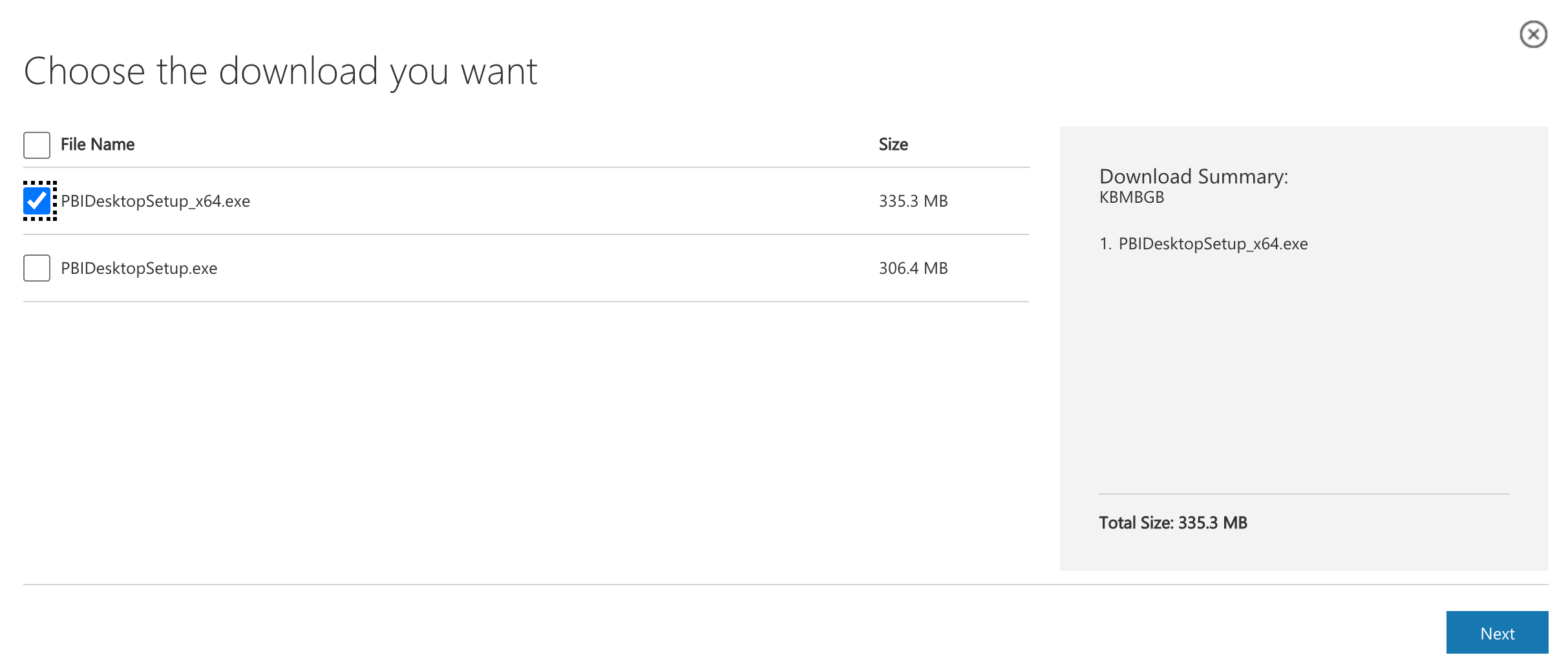Viewport: 1568px width, 664px height.
Task: Click the PBIDesktopSetup.exe file name label
Action: pyautogui.click(x=139, y=269)
